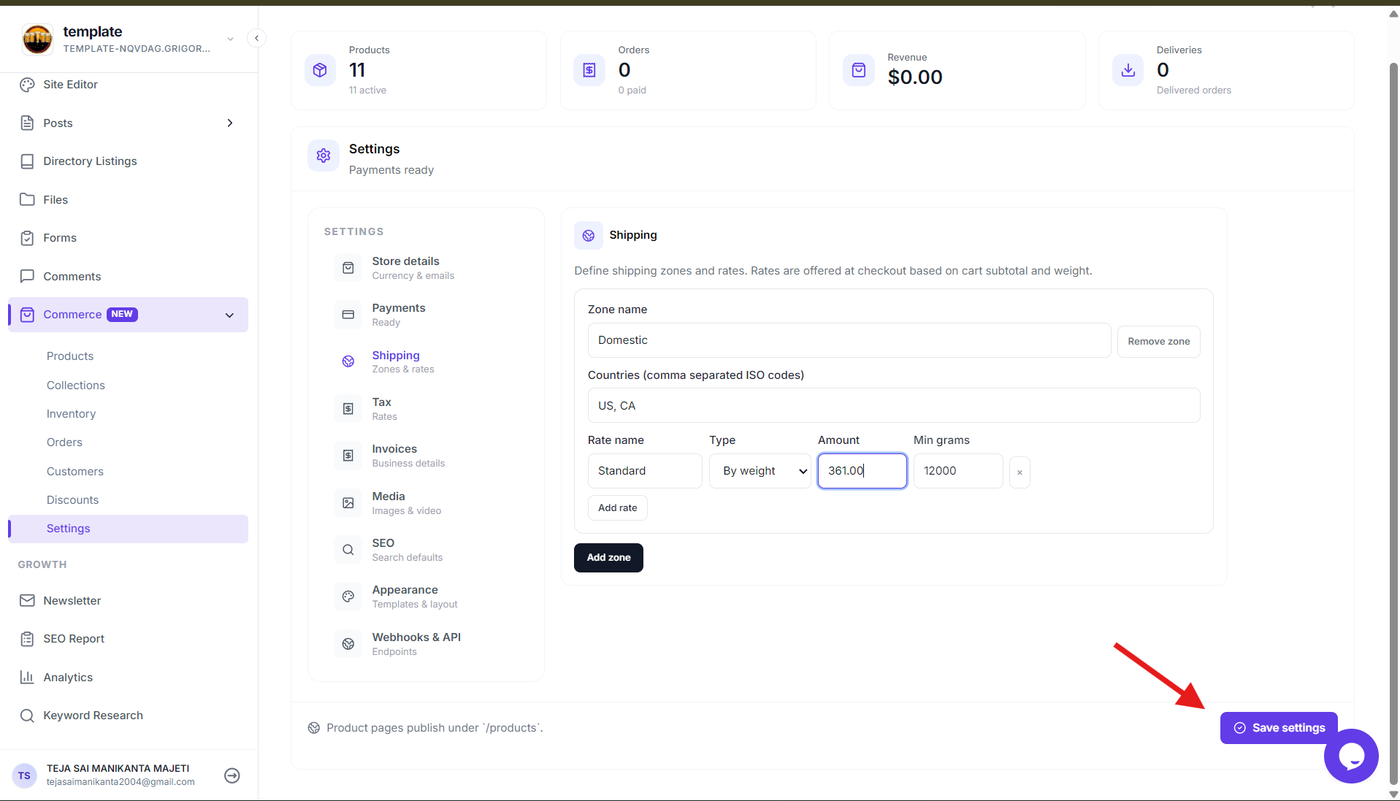Go to Discounts in Commerce submenu
This screenshot has height=801, width=1400.
tap(73, 500)
